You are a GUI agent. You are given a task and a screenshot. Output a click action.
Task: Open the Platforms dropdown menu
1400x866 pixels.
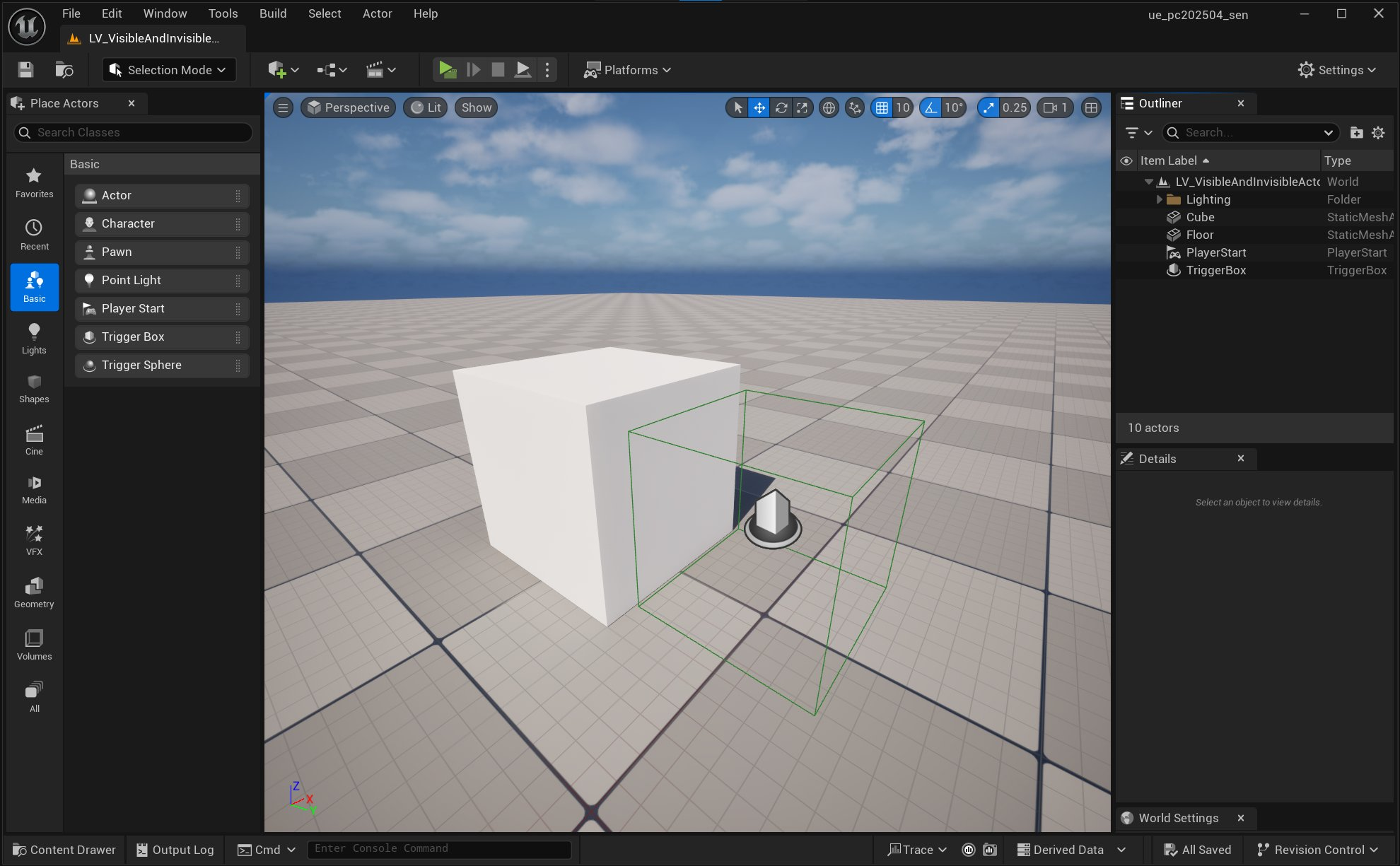[626, 69]
